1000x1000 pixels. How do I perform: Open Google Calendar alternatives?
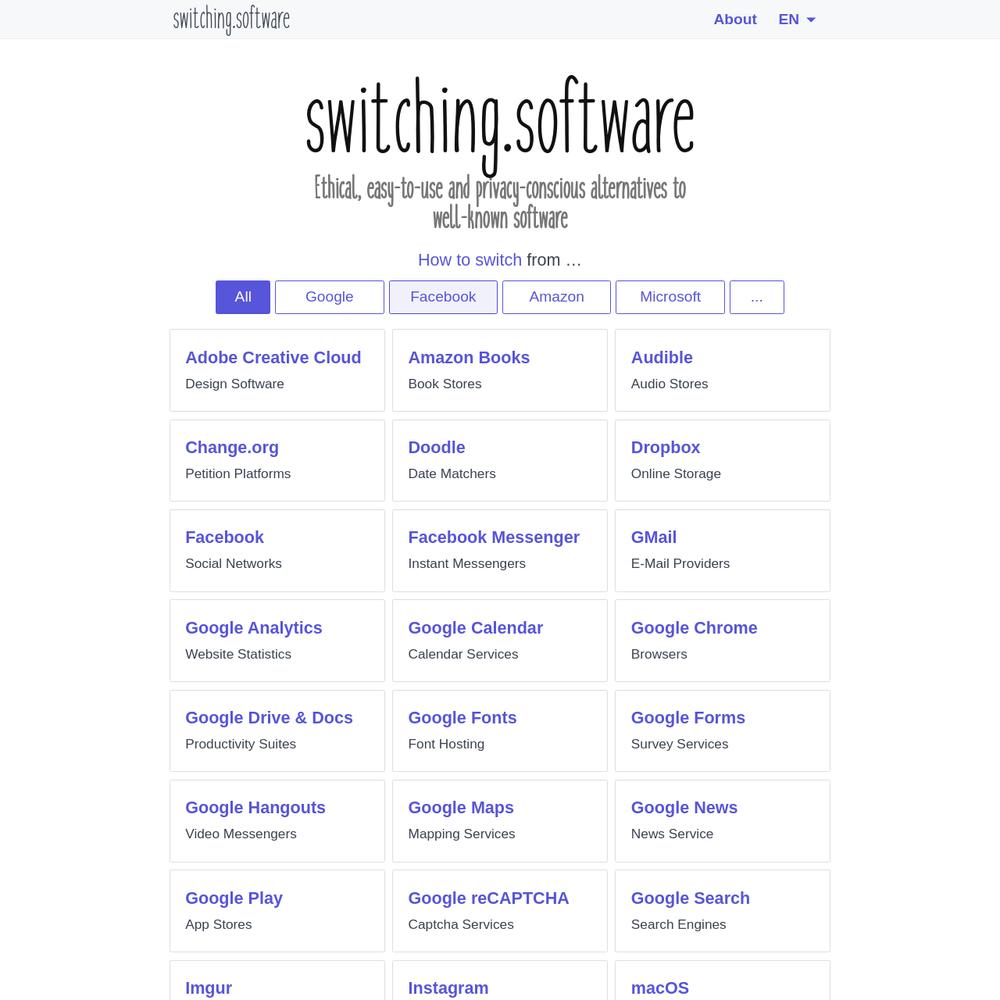(500, 640)
